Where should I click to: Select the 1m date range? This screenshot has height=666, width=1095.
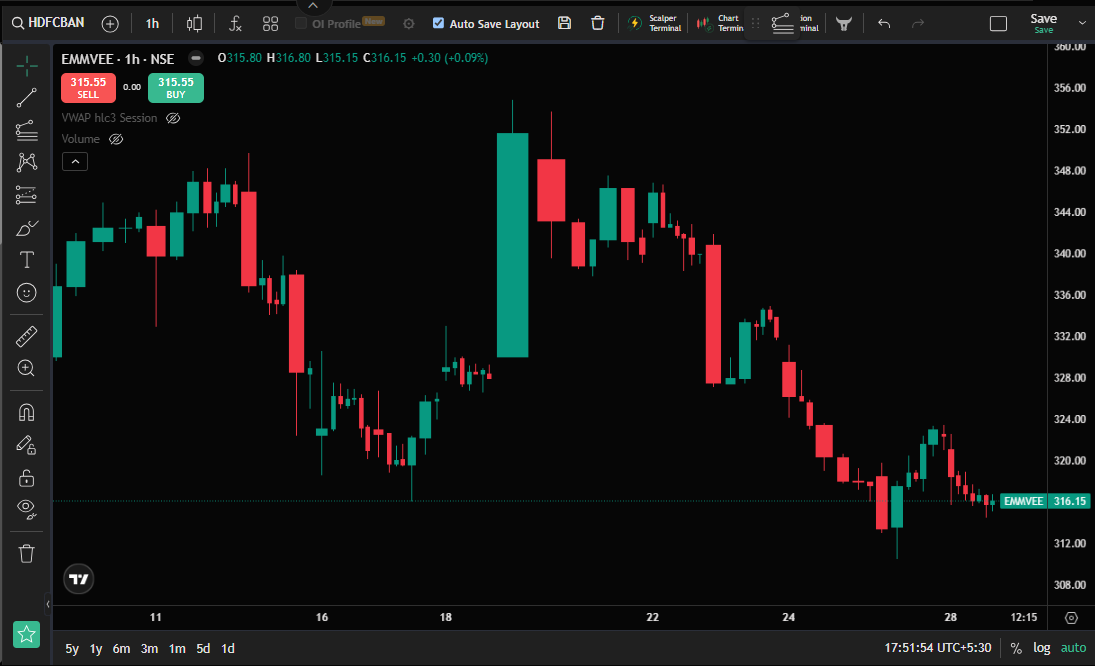click(177, 649)
